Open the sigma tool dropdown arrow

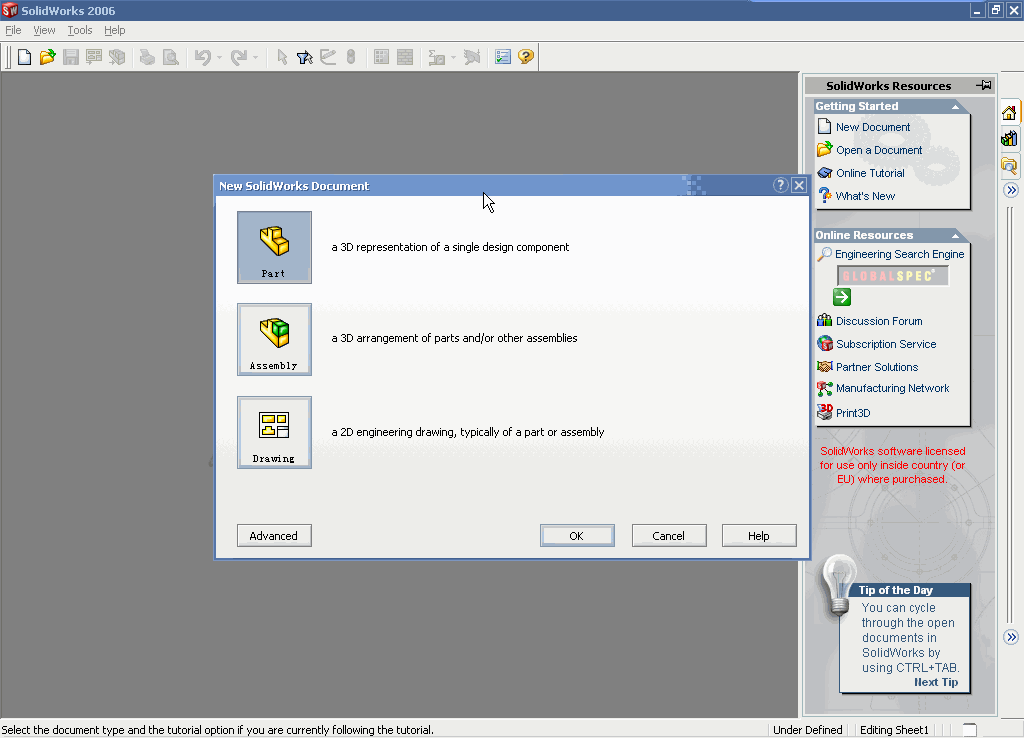point(453,57)
